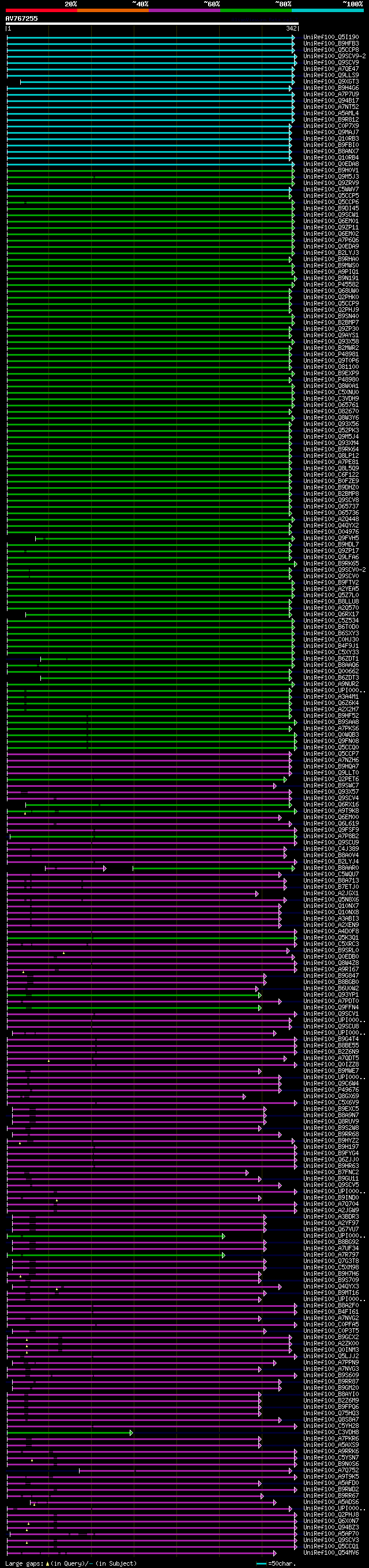Click the cyan alignment bar for UniRef100_Q5I190
The width and height of the screenshot is (369, 1568).
click(150, 37)
